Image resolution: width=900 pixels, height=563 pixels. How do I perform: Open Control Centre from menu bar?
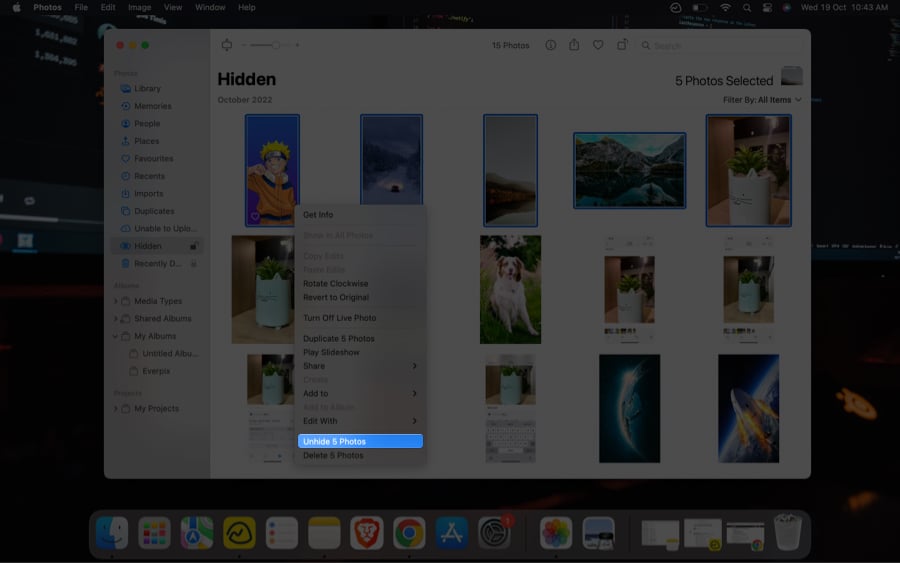click(x=767, y=7)
